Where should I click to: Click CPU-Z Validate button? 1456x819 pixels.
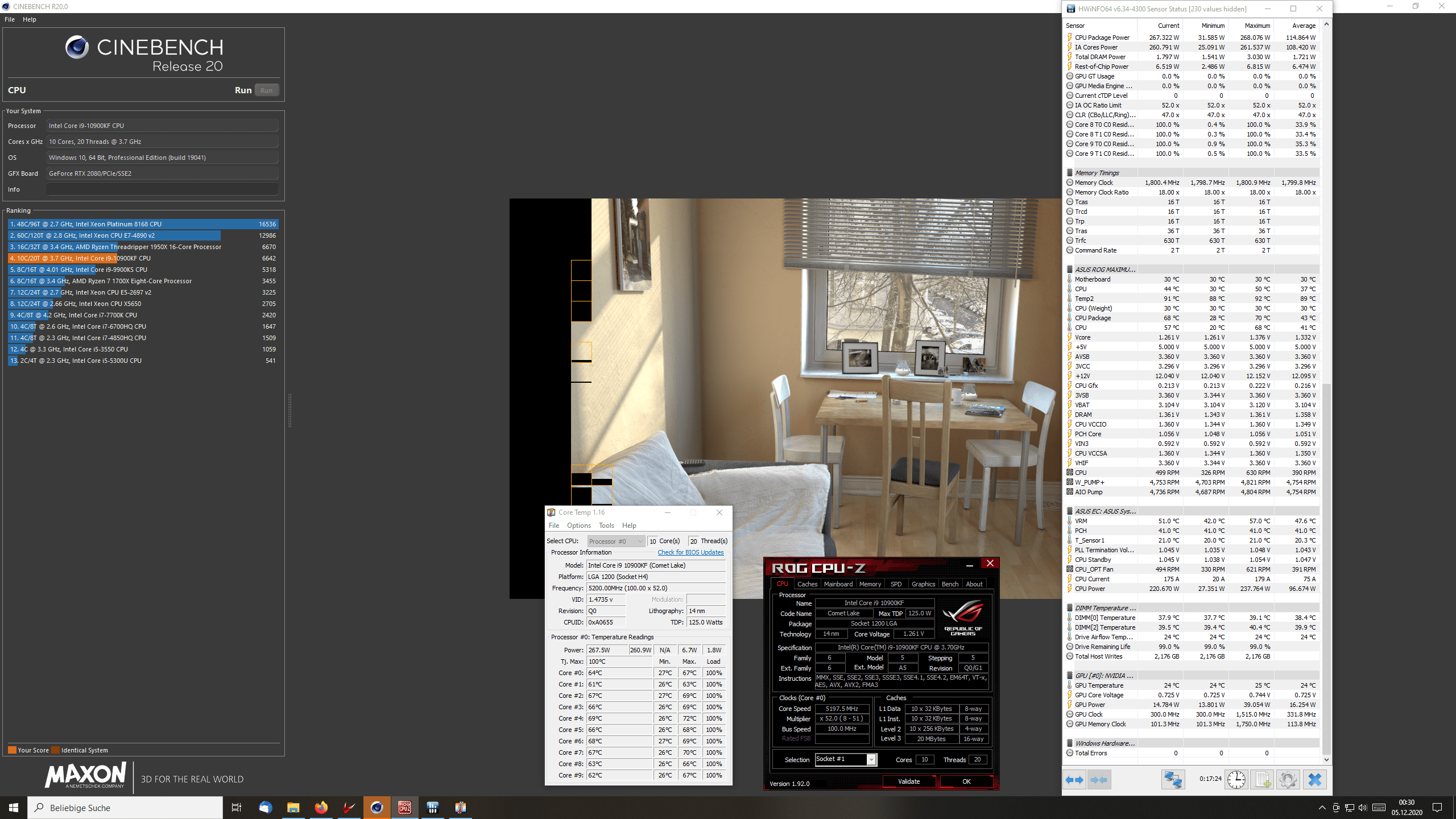[909, 781]
